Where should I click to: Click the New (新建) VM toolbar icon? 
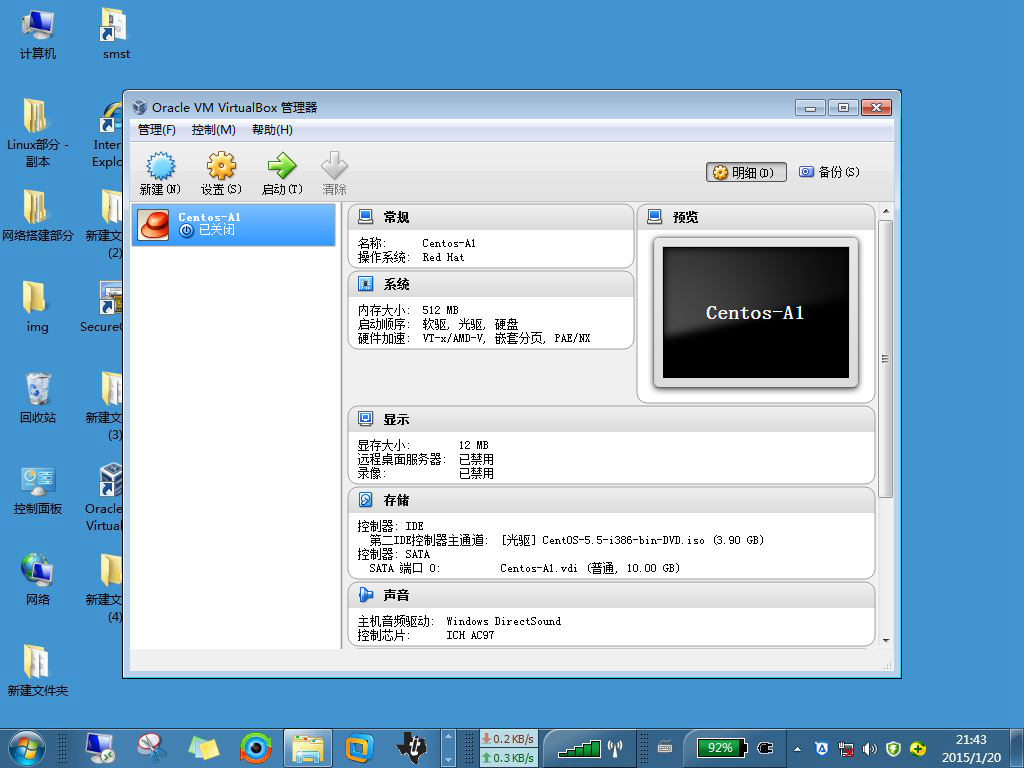pos(160,166)
